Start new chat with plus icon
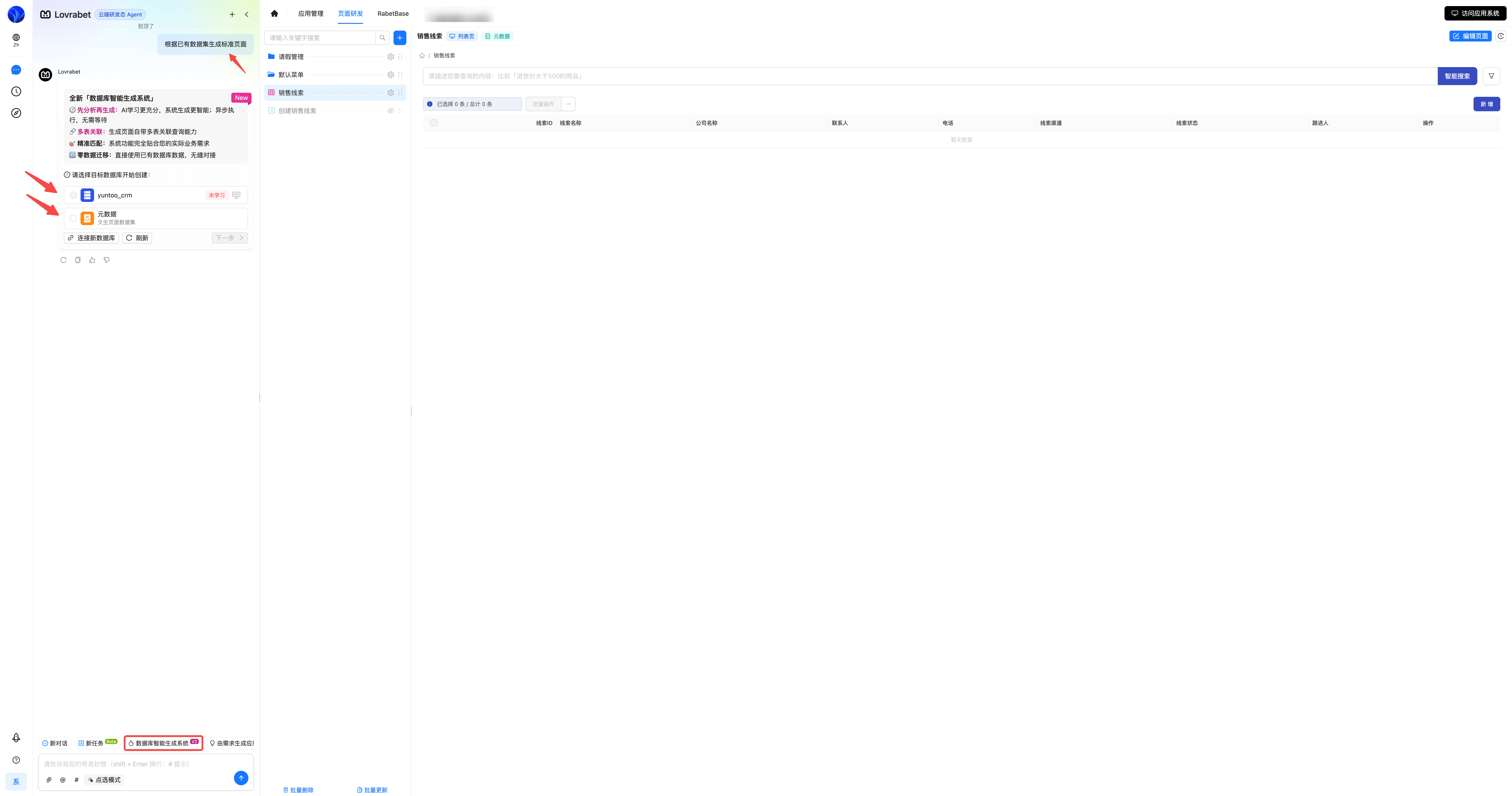The width and height of the screenshot is (1512, 796). pyautogui.click(x=232, y=14)
